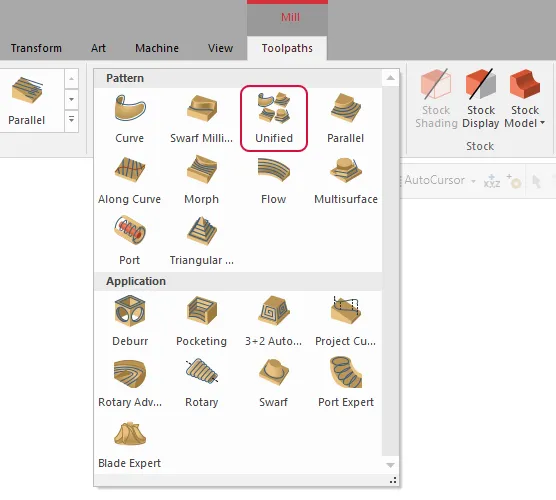Viewport: 556px width, 500px height.
Task: Open the View ribbon tab
Action: click(x=221, y=48)
